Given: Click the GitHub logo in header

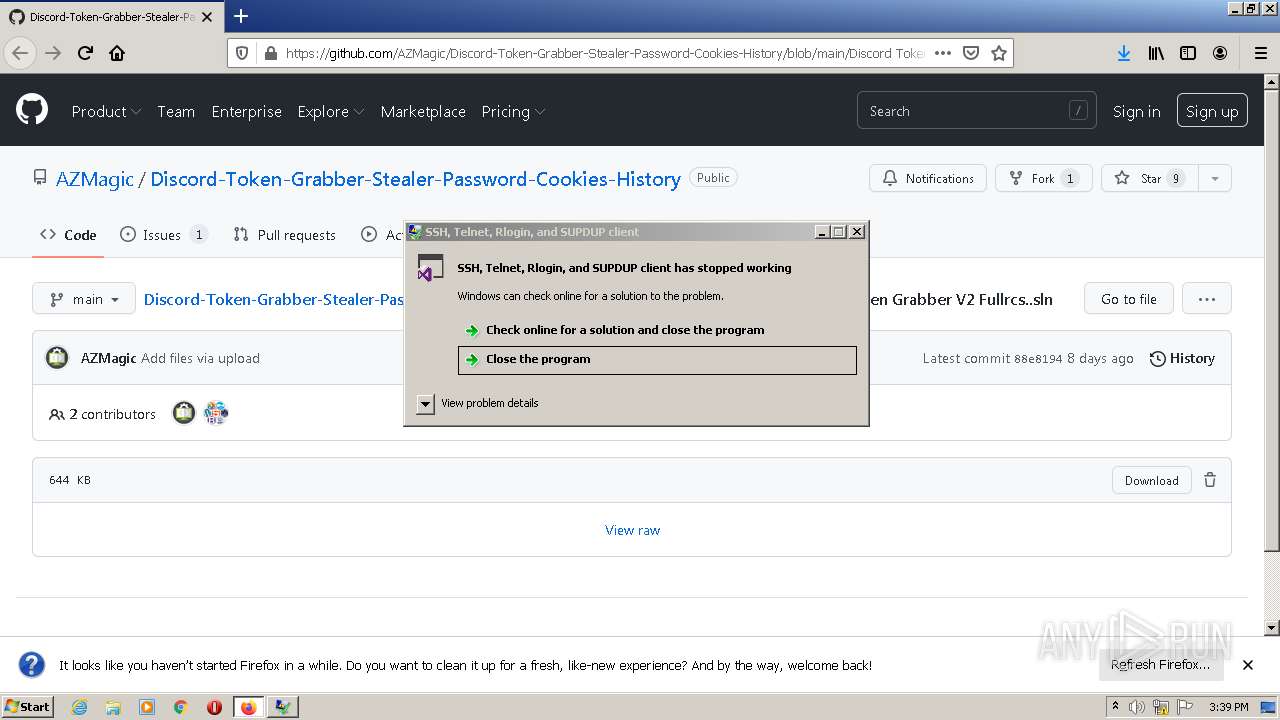Looking at the screenshot, I should coord(32,110).
